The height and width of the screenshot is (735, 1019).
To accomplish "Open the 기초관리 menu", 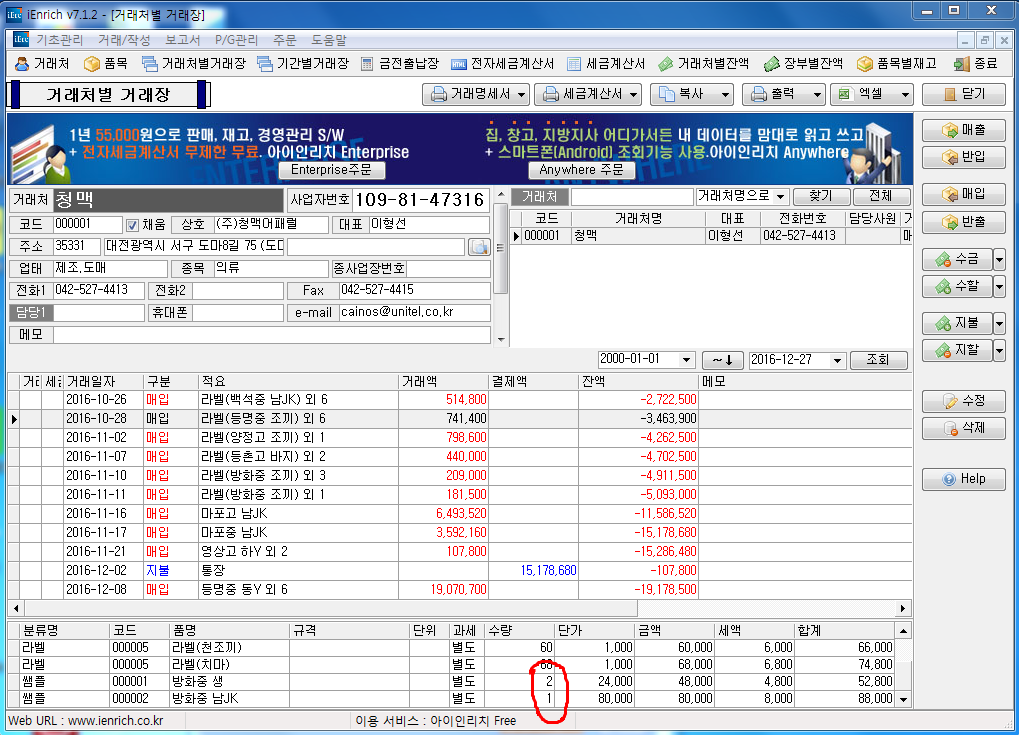I will click(x=61, y=40).
